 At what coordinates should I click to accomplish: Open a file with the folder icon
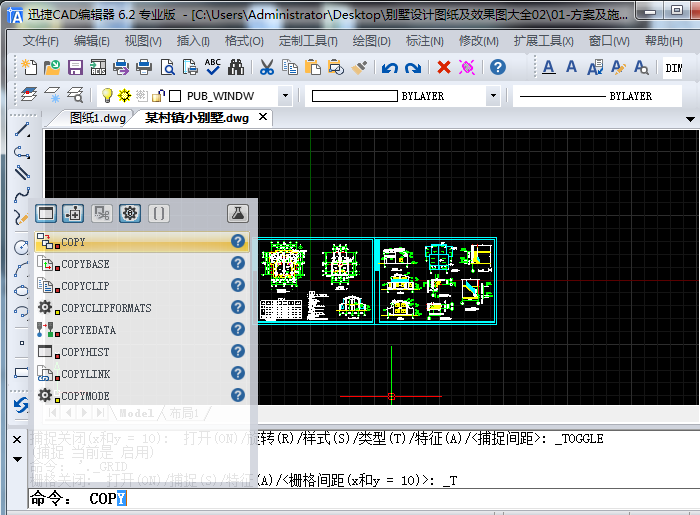coord(52,67)
